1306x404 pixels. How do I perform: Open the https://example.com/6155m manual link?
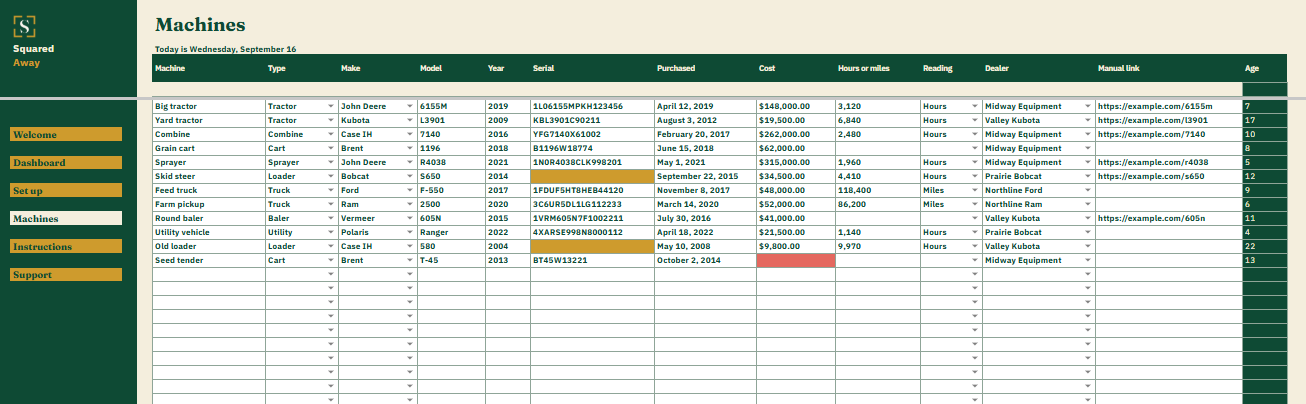pyautogui.click(x=1154, y=106)
